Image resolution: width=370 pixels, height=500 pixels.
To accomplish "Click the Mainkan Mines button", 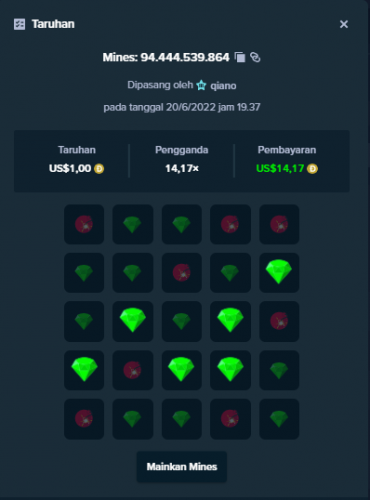I will pos(182,466).
